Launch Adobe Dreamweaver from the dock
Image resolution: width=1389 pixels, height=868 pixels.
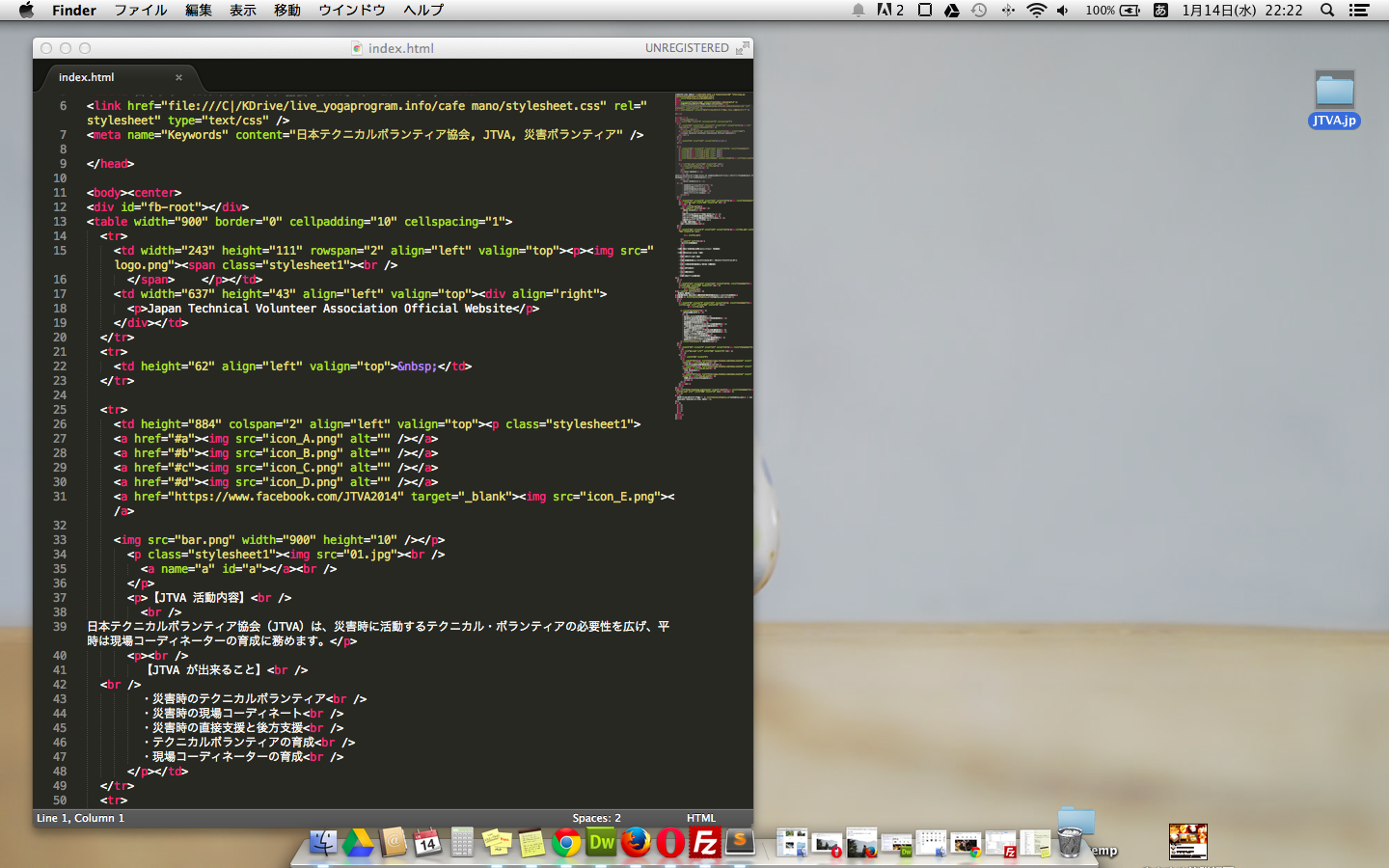coord(601,842)
